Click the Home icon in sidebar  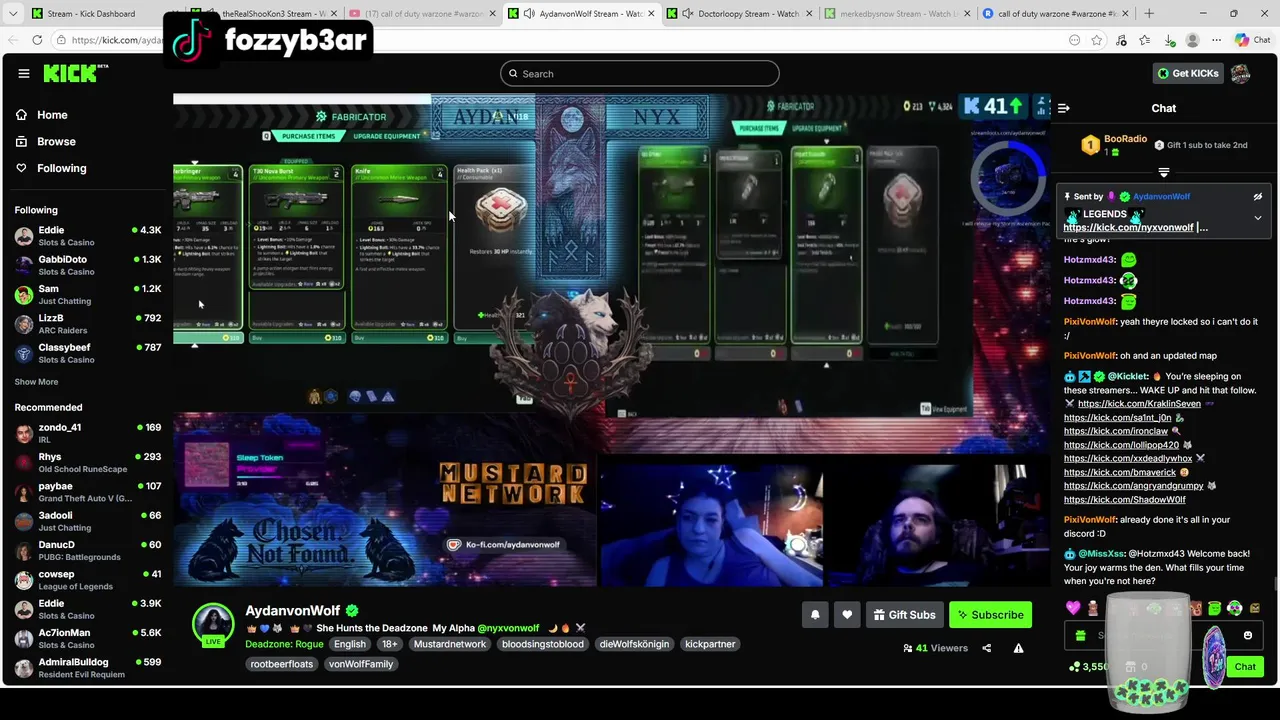tap(21, 115)
